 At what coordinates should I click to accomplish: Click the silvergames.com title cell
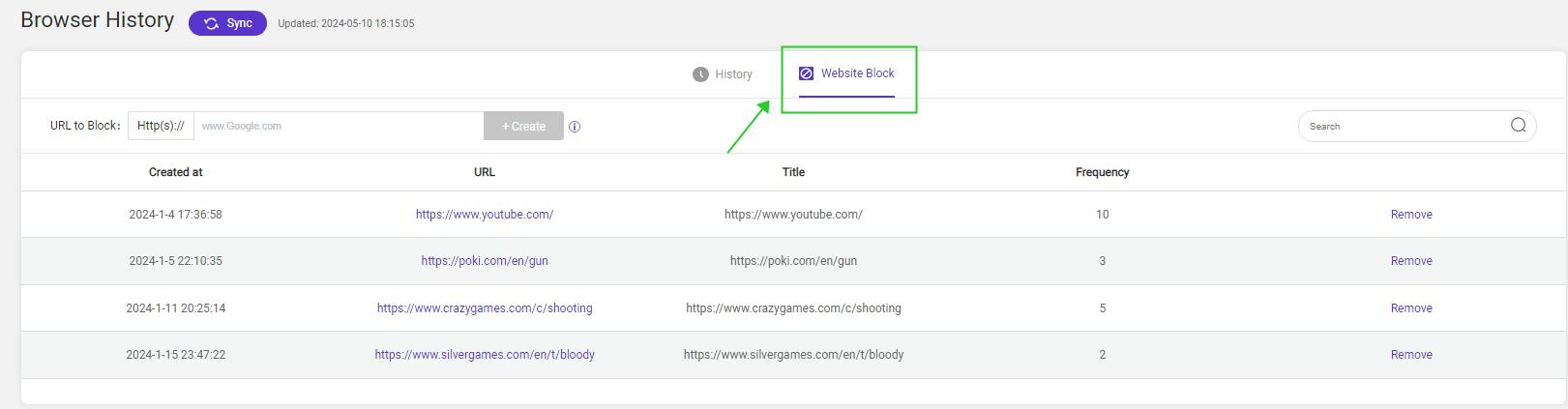[793, 355]
